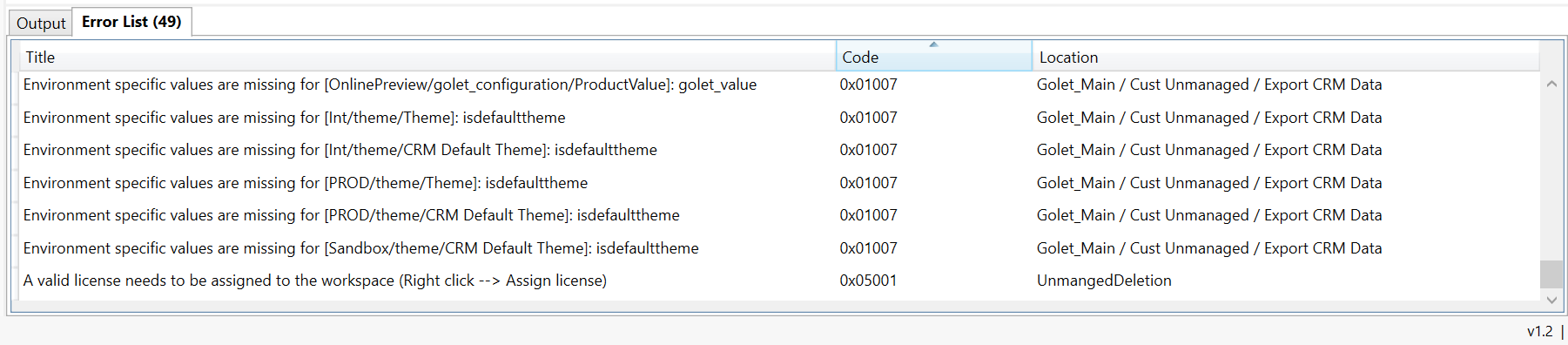This screenshot has width=1568, height=345.
Task: Sort by the Location column header
Action: (x=1286, y=57)
